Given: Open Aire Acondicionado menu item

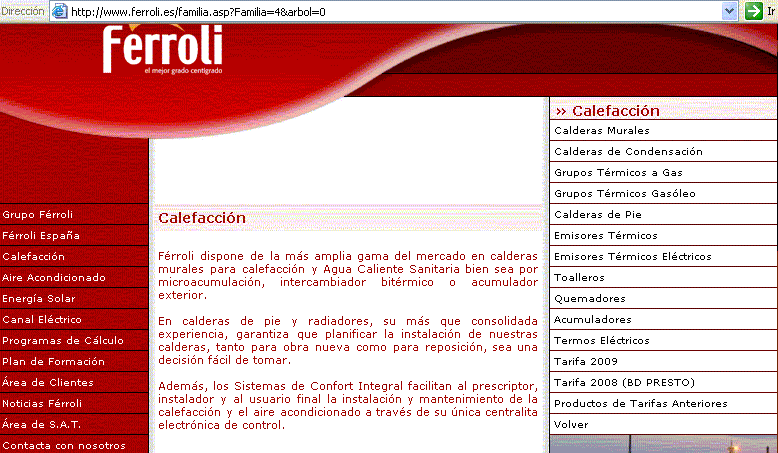Looking at the screenshot, I should [54, 277].
